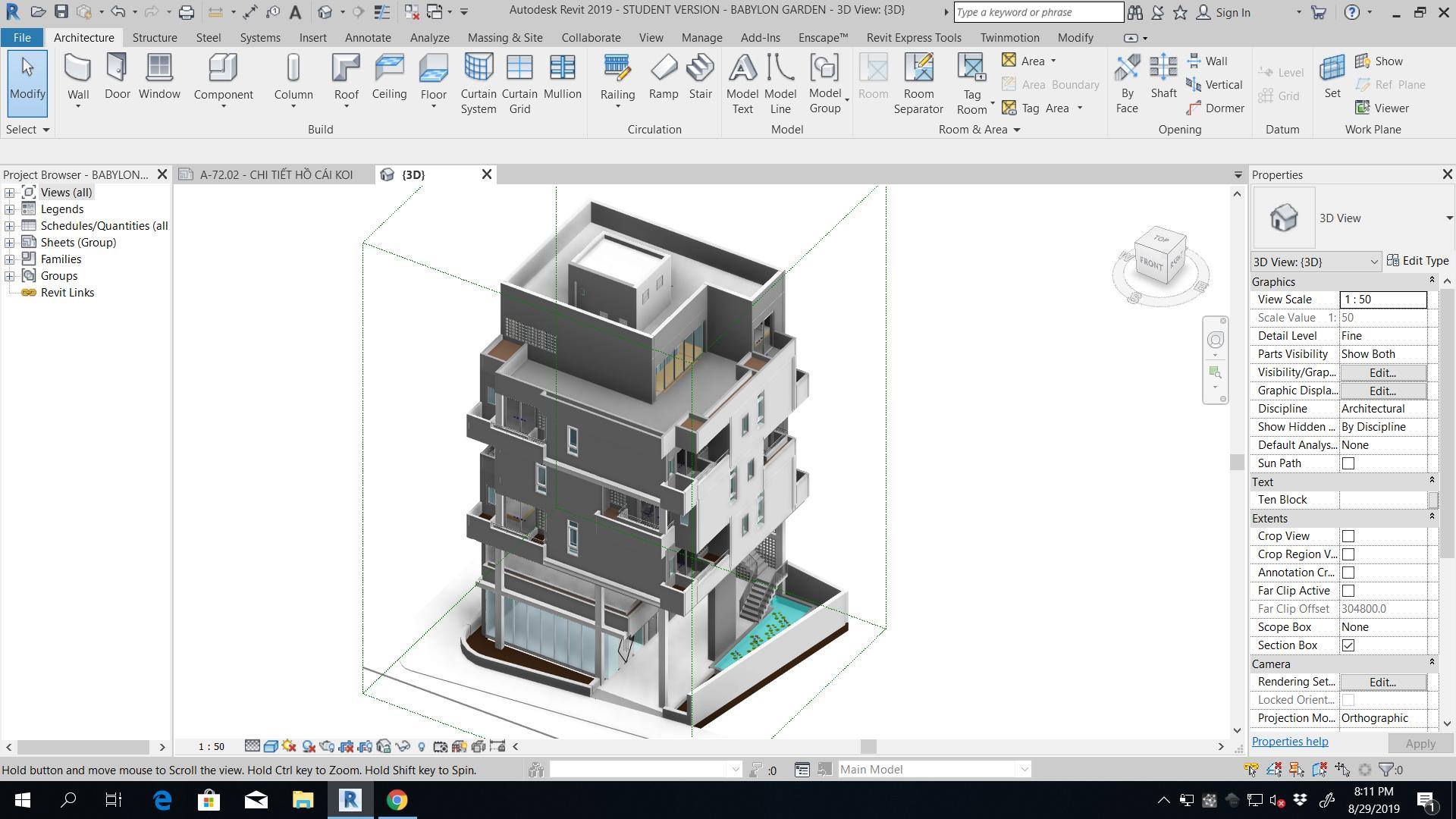Click the Edit Type button

(x=1417, y=261)
